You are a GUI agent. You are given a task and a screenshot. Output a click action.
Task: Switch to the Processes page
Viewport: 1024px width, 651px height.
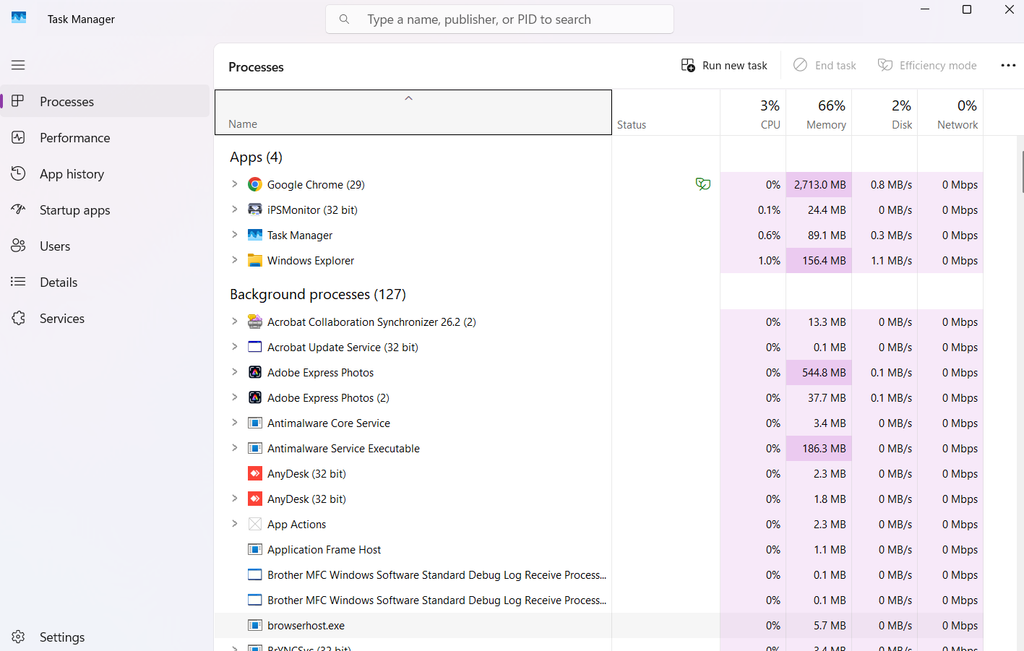click(x=105, y=101)
